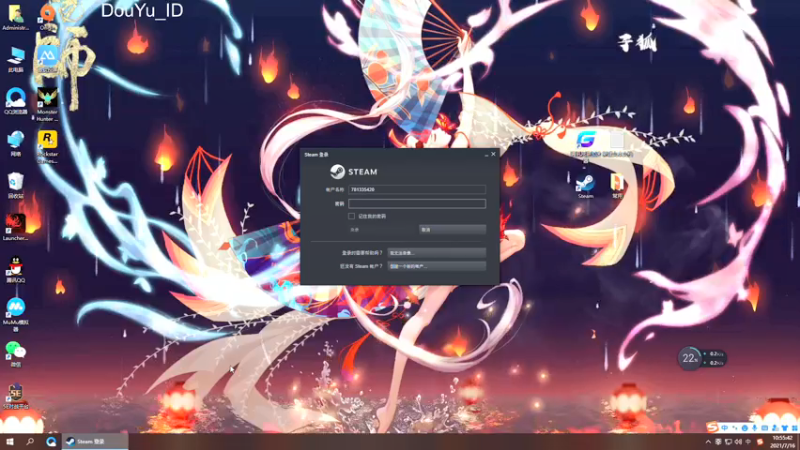
Task: Click Sogou toolbar microphone voice input
Action: (755, 428)
